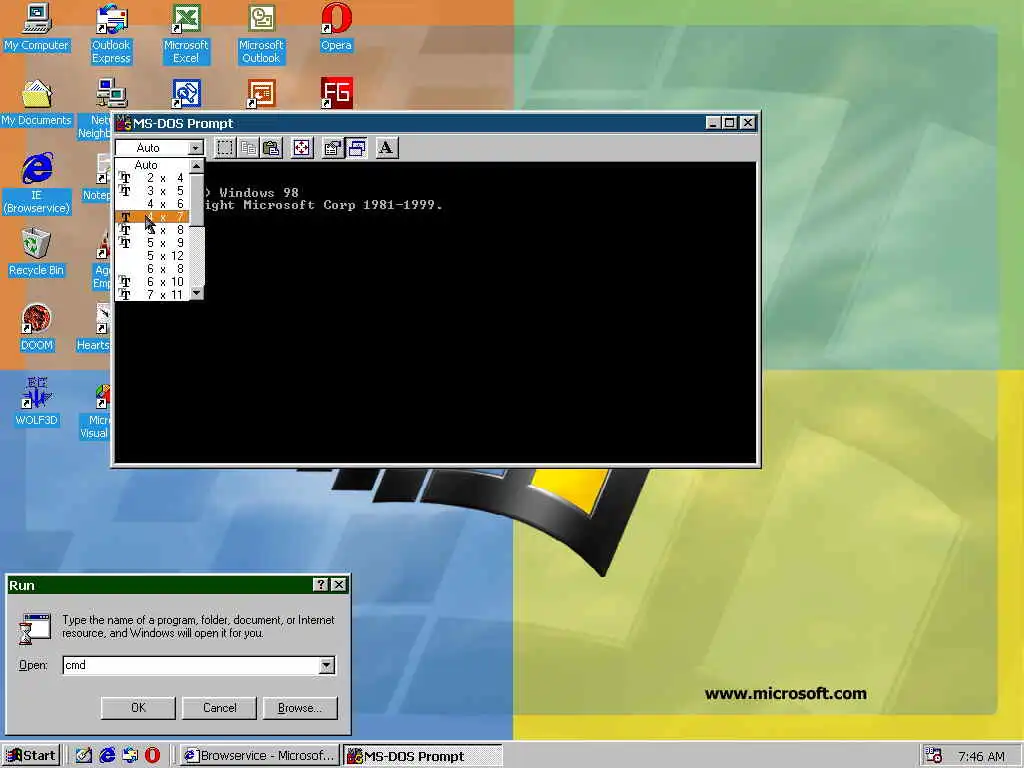Click the scheduler system tray icon
This screenshot has height=768, width=1024.
point(934,756)
